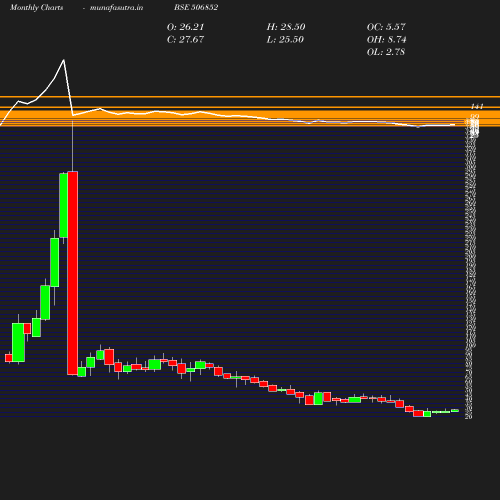Select the close value 'C: 27.67'
This screenshot has height=500, width=500.
pyautogui.click(x=185, y=39)
